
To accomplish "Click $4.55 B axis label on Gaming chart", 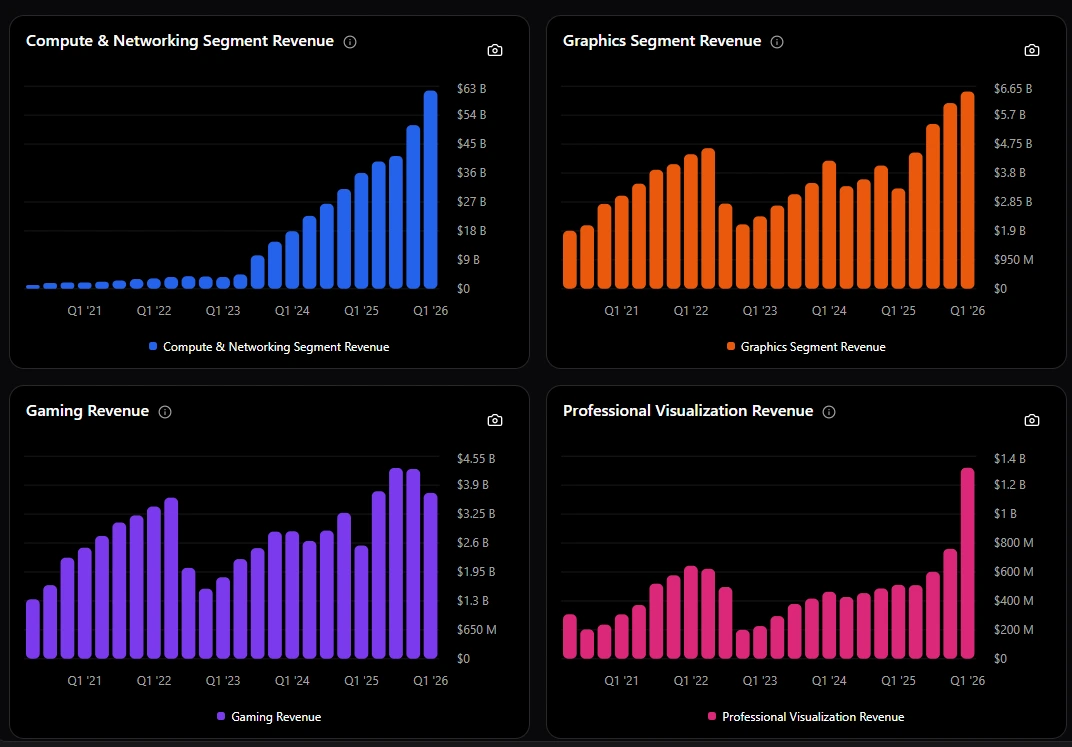I will pos(476,459).
